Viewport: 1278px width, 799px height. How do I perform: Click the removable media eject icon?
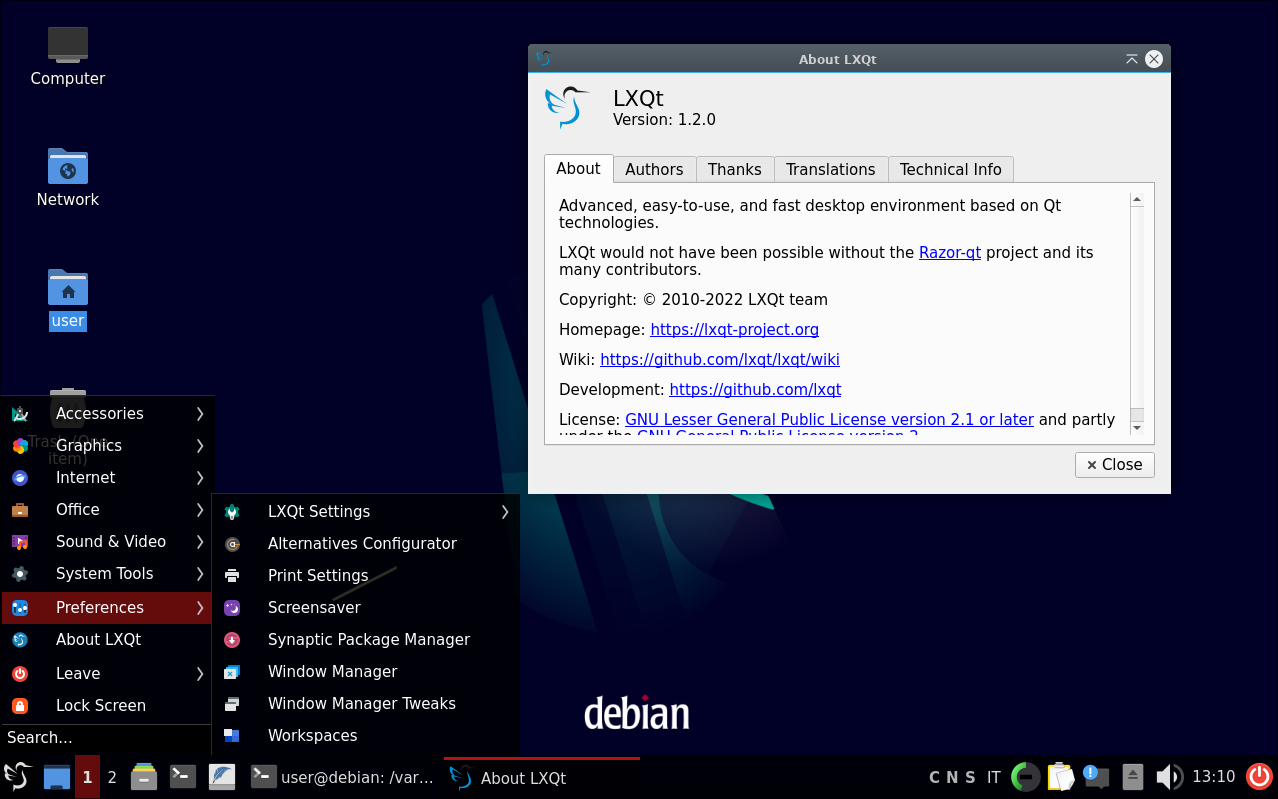1132,777
